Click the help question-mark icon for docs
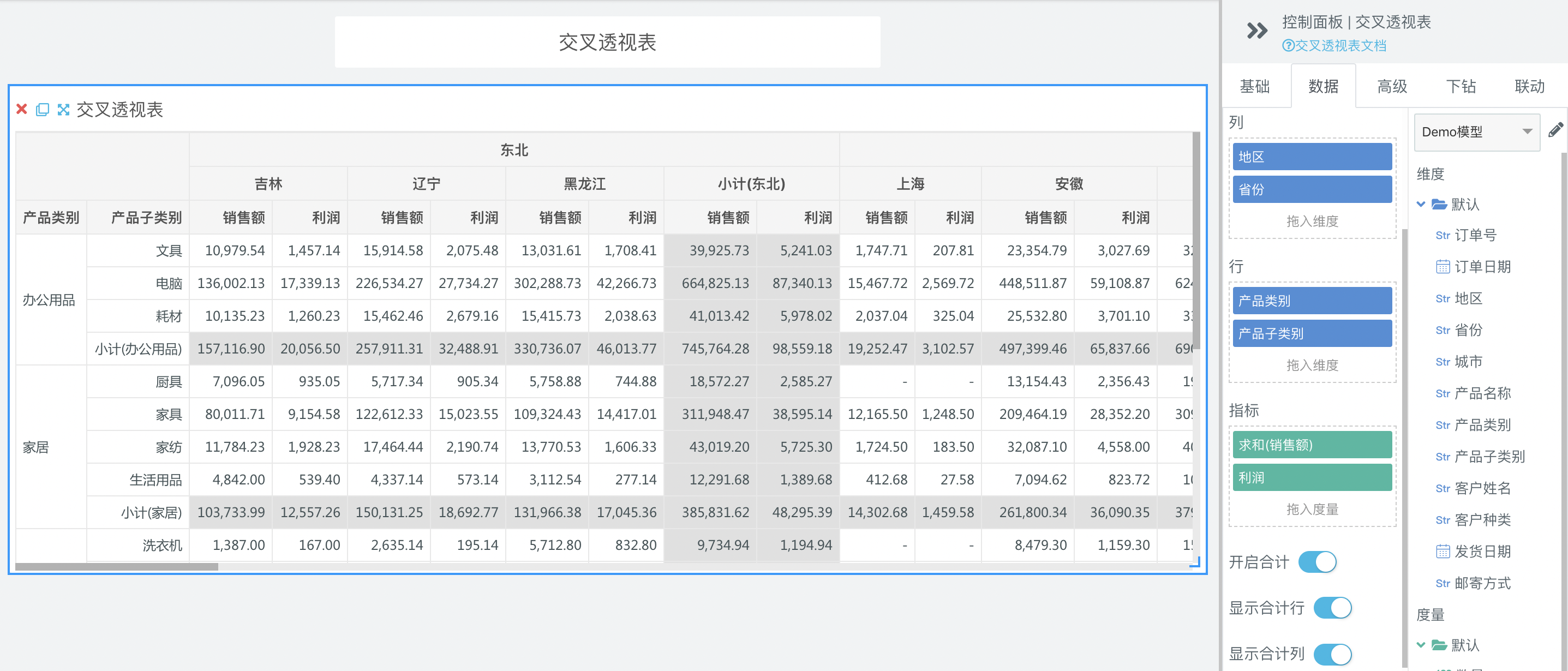The image size is (1568, 671). click(x=1288, y=46)
